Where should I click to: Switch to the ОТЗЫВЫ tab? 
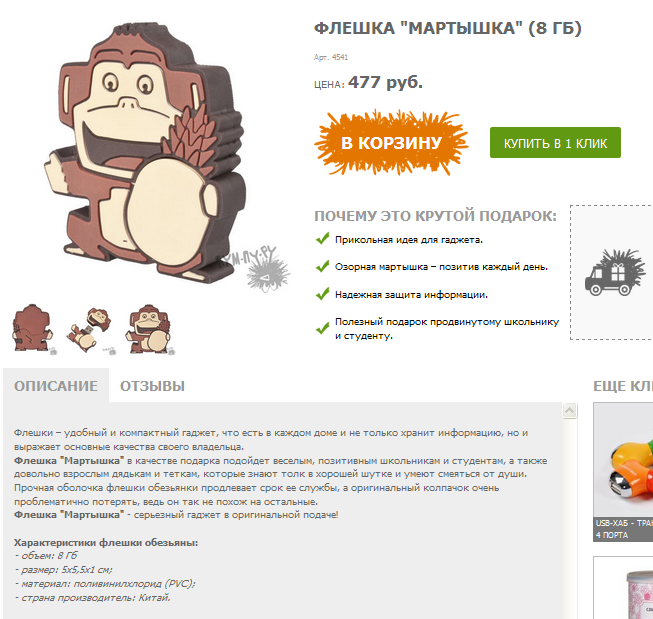point(152,386)
